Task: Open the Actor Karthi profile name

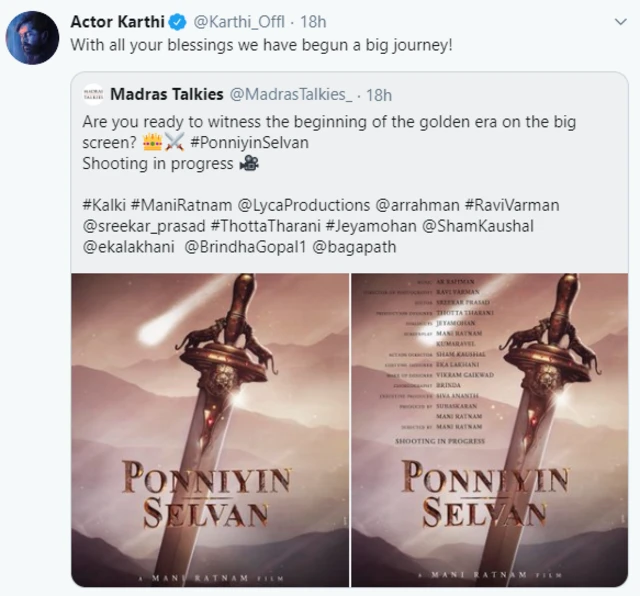Action: (117, 23)
